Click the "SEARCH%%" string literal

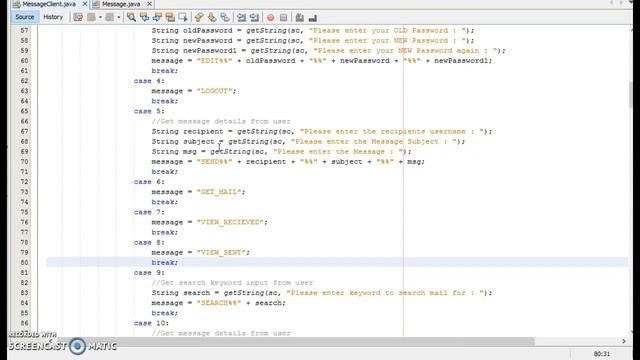(x=219, y=303)
